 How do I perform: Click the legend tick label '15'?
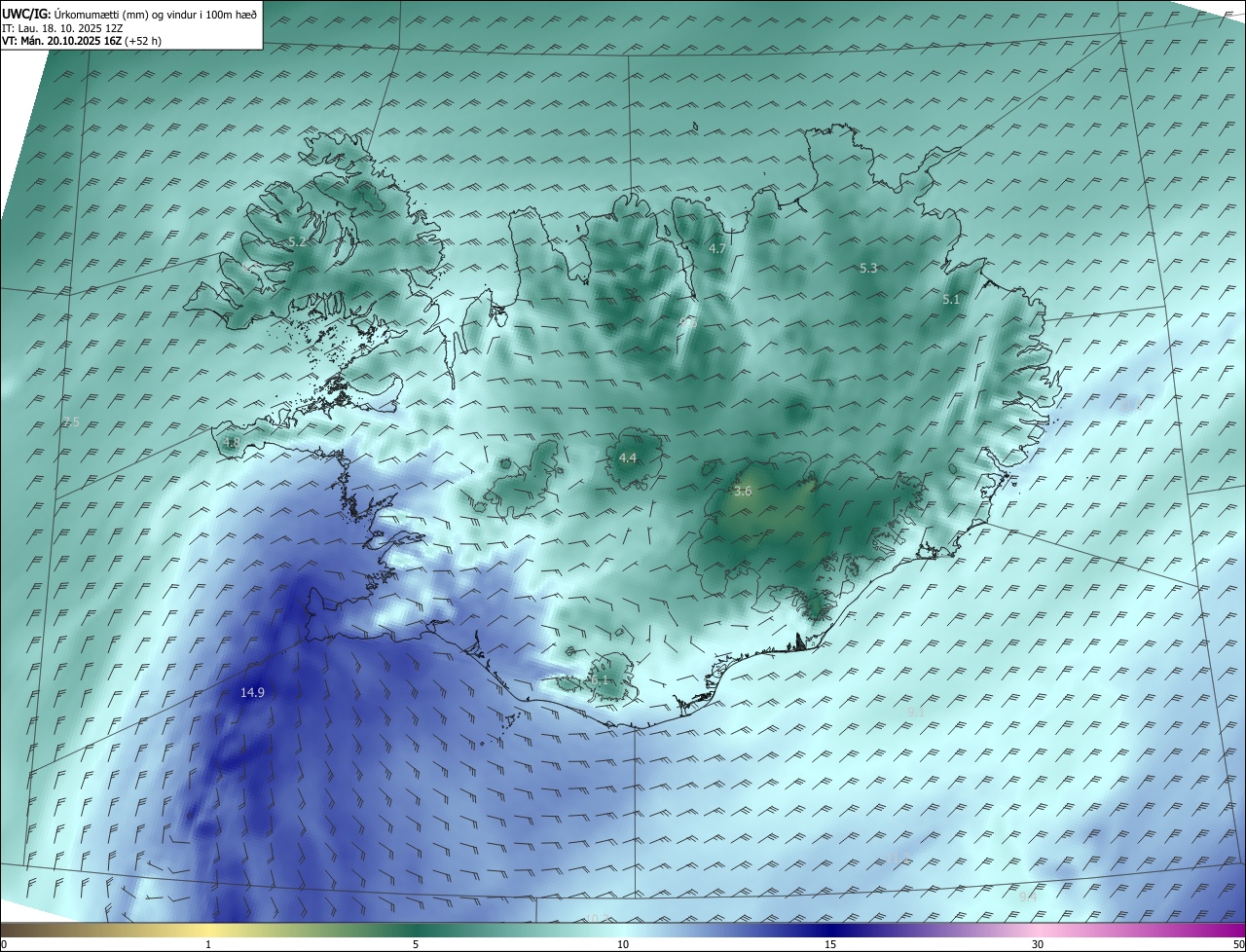coord(830,944)
